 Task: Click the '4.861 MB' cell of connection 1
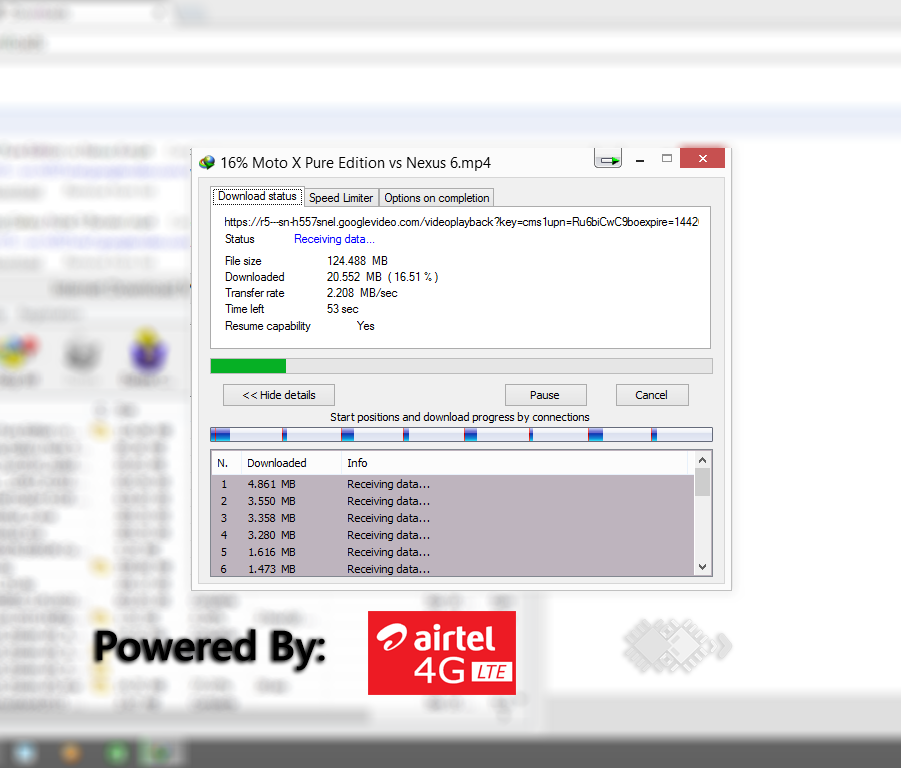coord(272,484)
